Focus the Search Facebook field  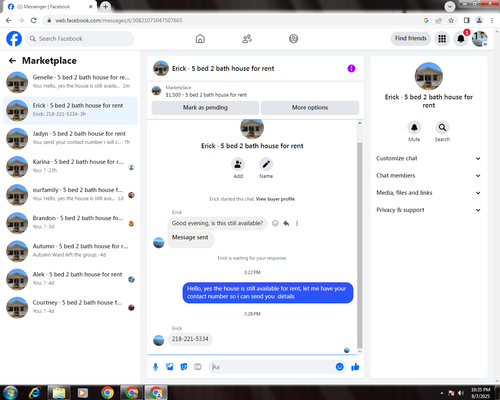80,39
